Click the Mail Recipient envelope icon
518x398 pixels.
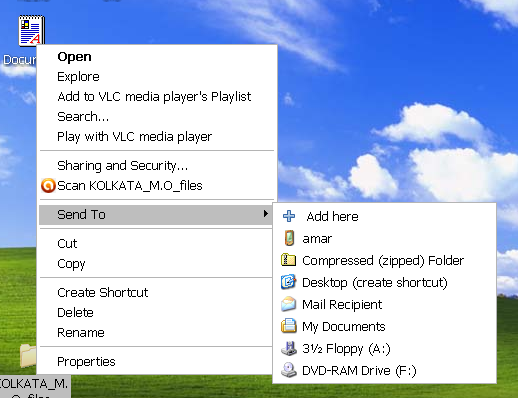pyautogui.click(x=288, y=304)
